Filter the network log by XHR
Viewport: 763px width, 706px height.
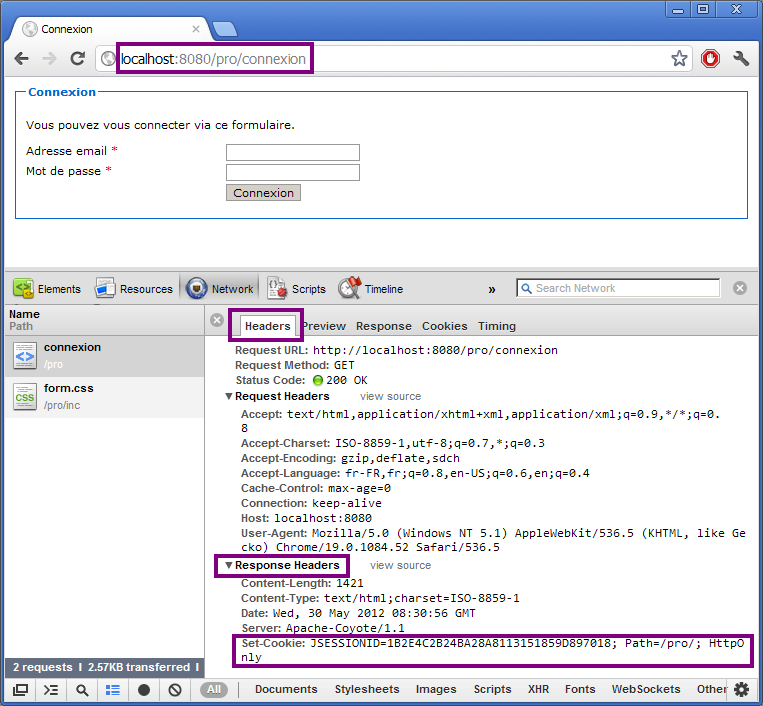click(x=538, y=689)
